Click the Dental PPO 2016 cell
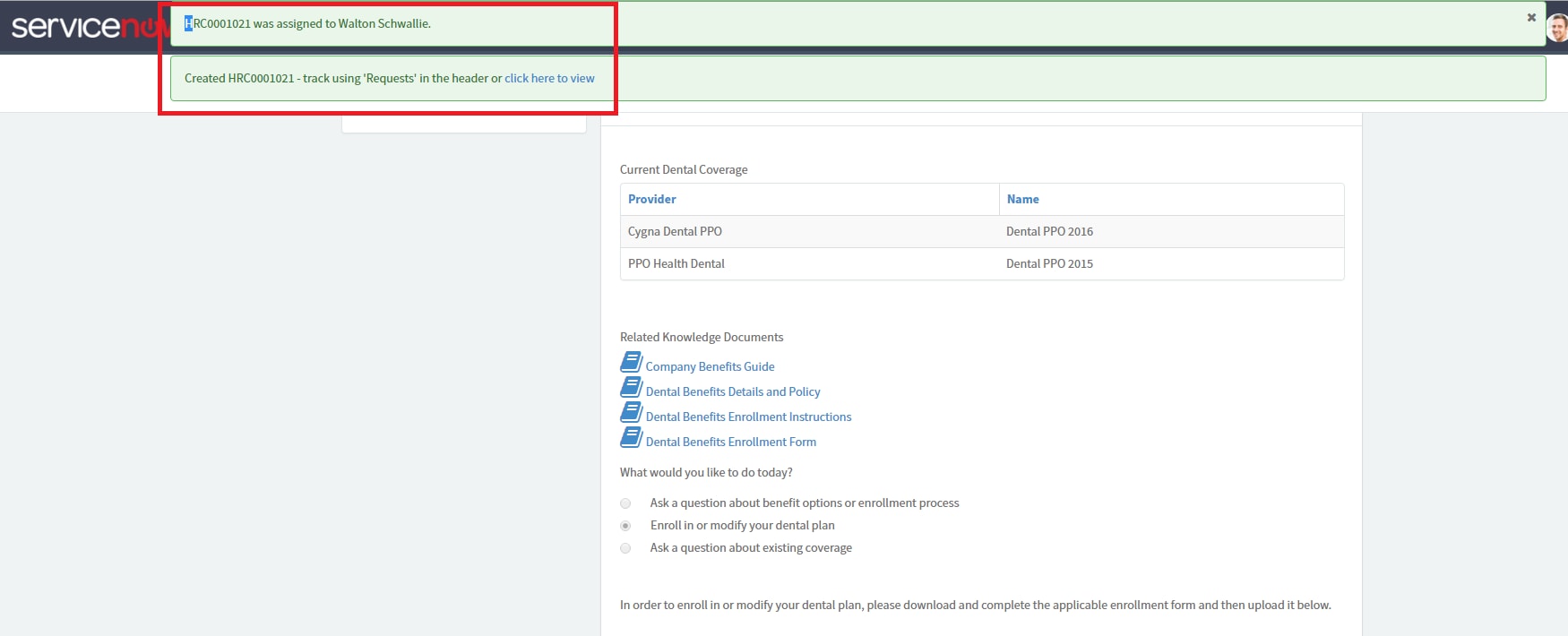 1171,231
